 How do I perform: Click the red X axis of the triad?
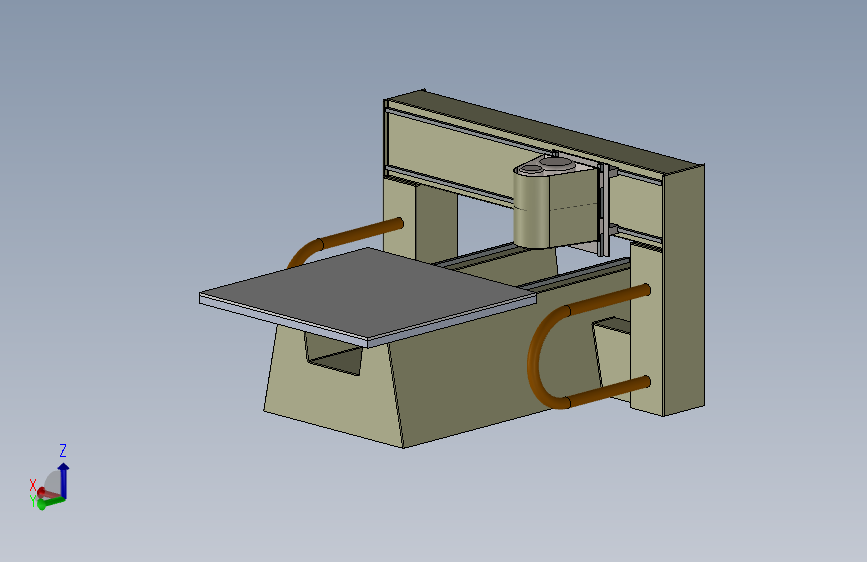(50, 493)
